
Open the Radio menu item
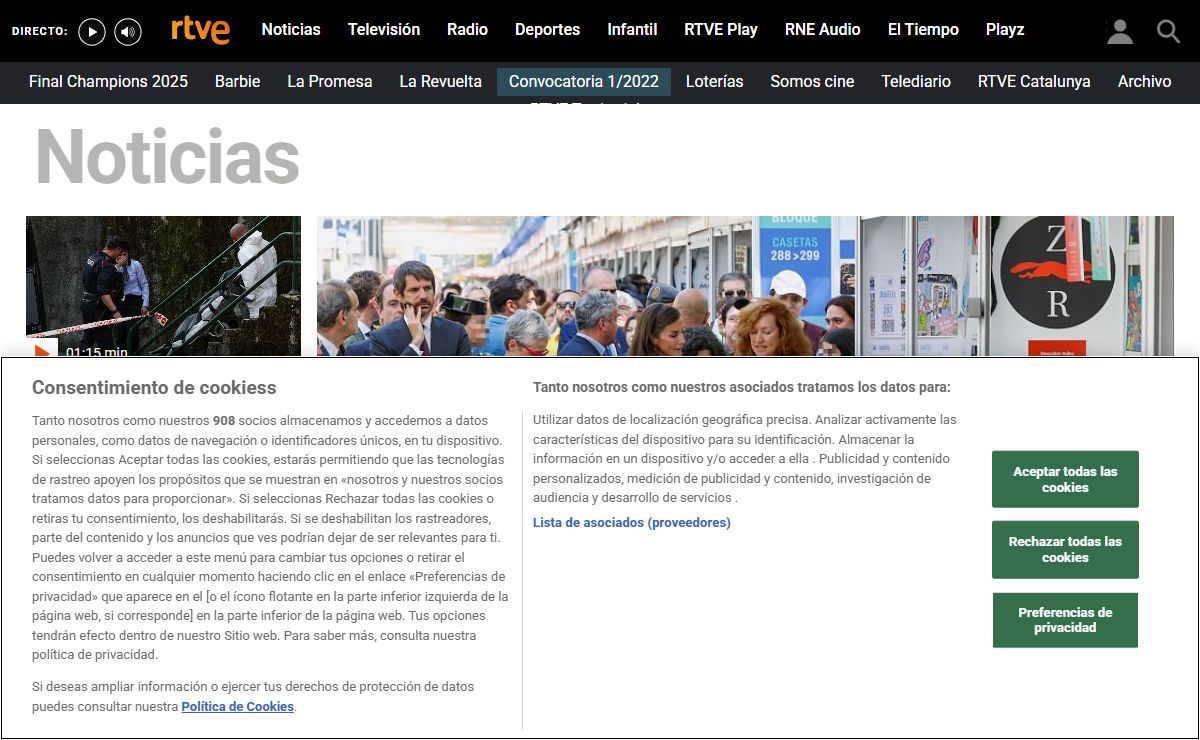click(467, 29)
